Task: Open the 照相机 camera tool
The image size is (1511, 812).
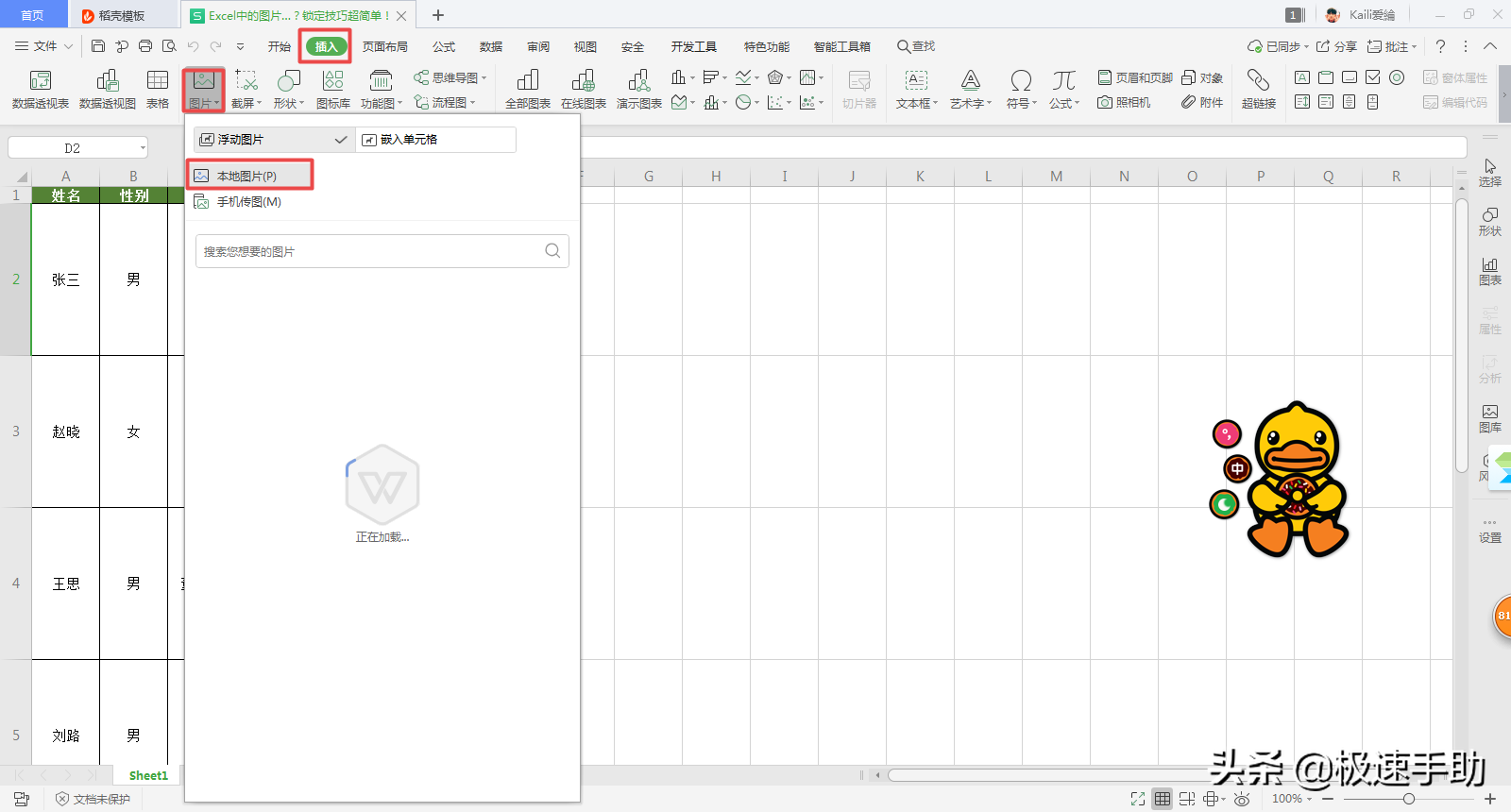Action: click(x=1124, y=102)
